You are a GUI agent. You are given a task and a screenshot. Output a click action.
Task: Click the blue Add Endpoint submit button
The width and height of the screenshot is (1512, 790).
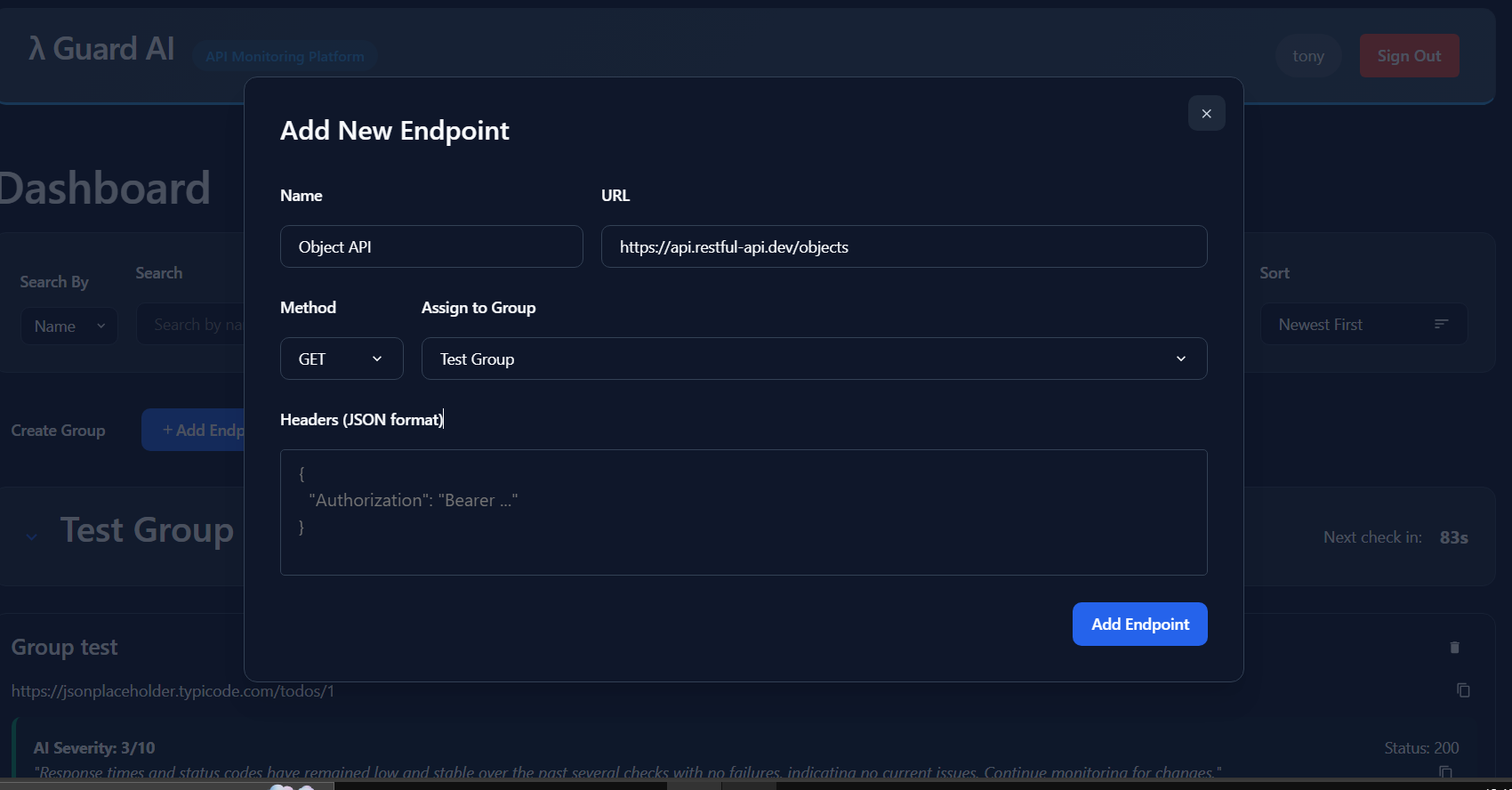(x=1139, y=624)
